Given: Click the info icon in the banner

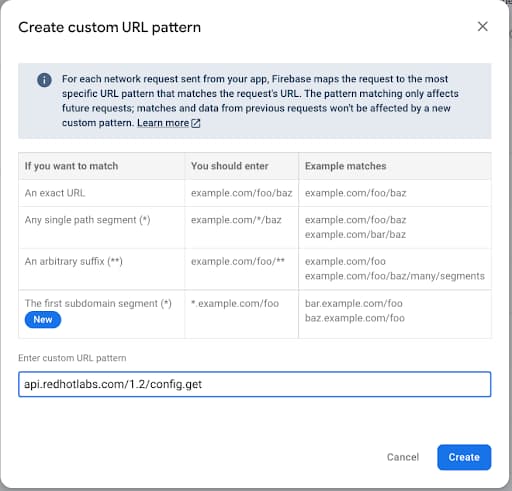Looking at the screenshot, I should (44, 80).
